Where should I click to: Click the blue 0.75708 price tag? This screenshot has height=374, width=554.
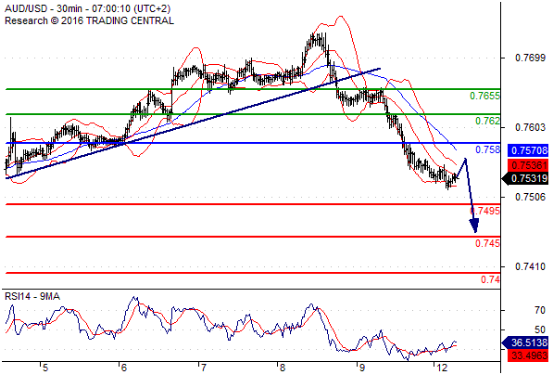coord(528,150)
